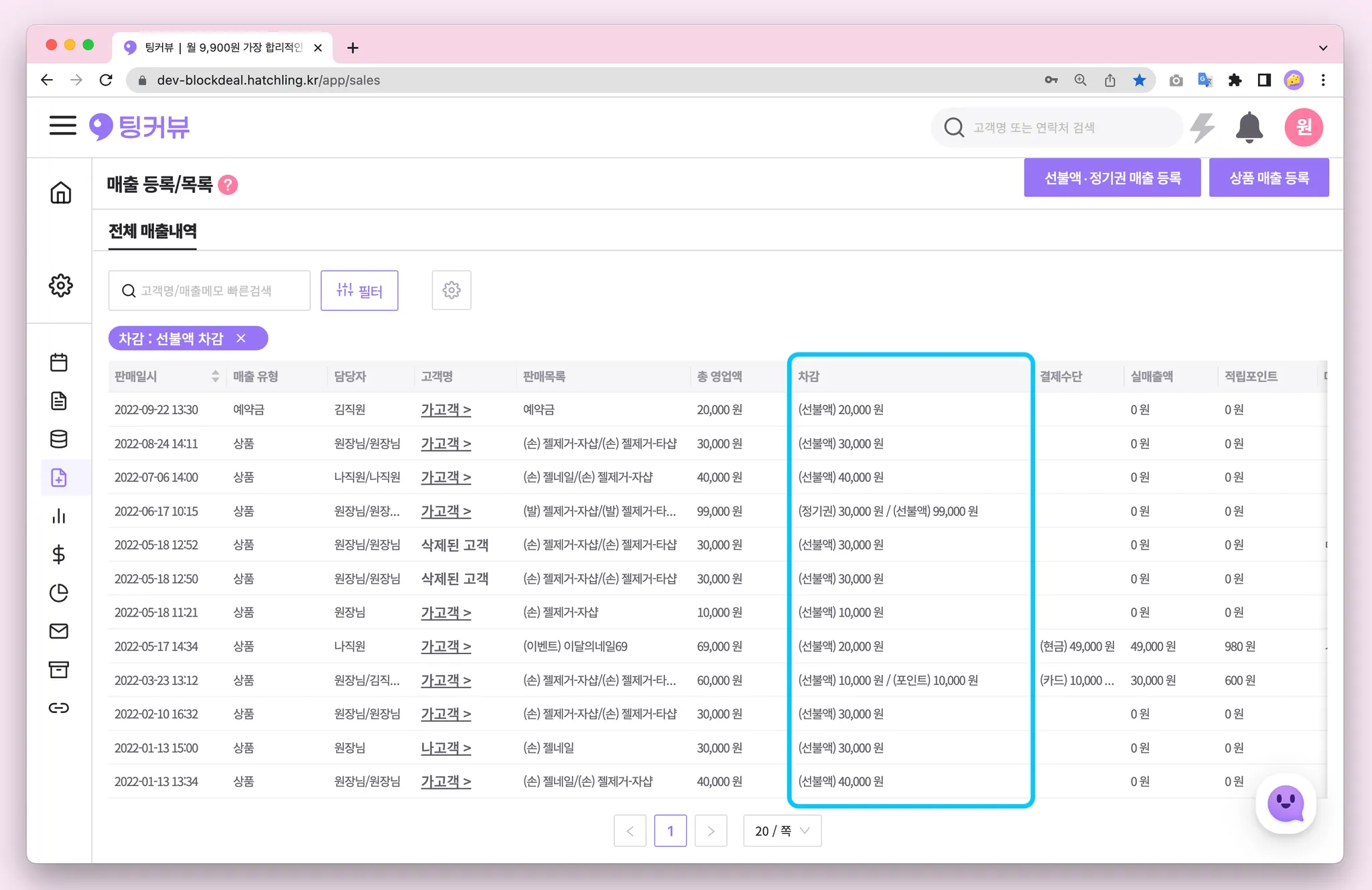Select the 전체 매출내역 tab
The width and height of the screenshot is (1372, 890).
(x=153, y=231)
